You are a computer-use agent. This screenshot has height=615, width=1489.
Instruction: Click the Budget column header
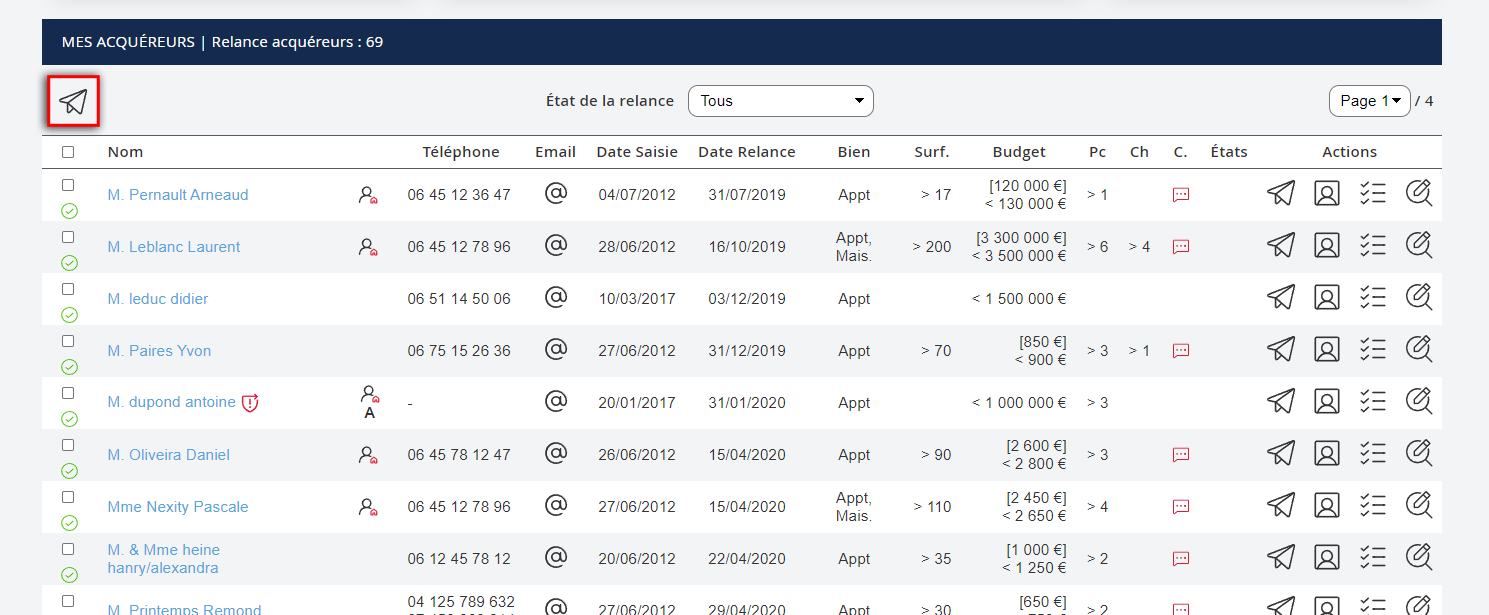(x=1019, y=152)
